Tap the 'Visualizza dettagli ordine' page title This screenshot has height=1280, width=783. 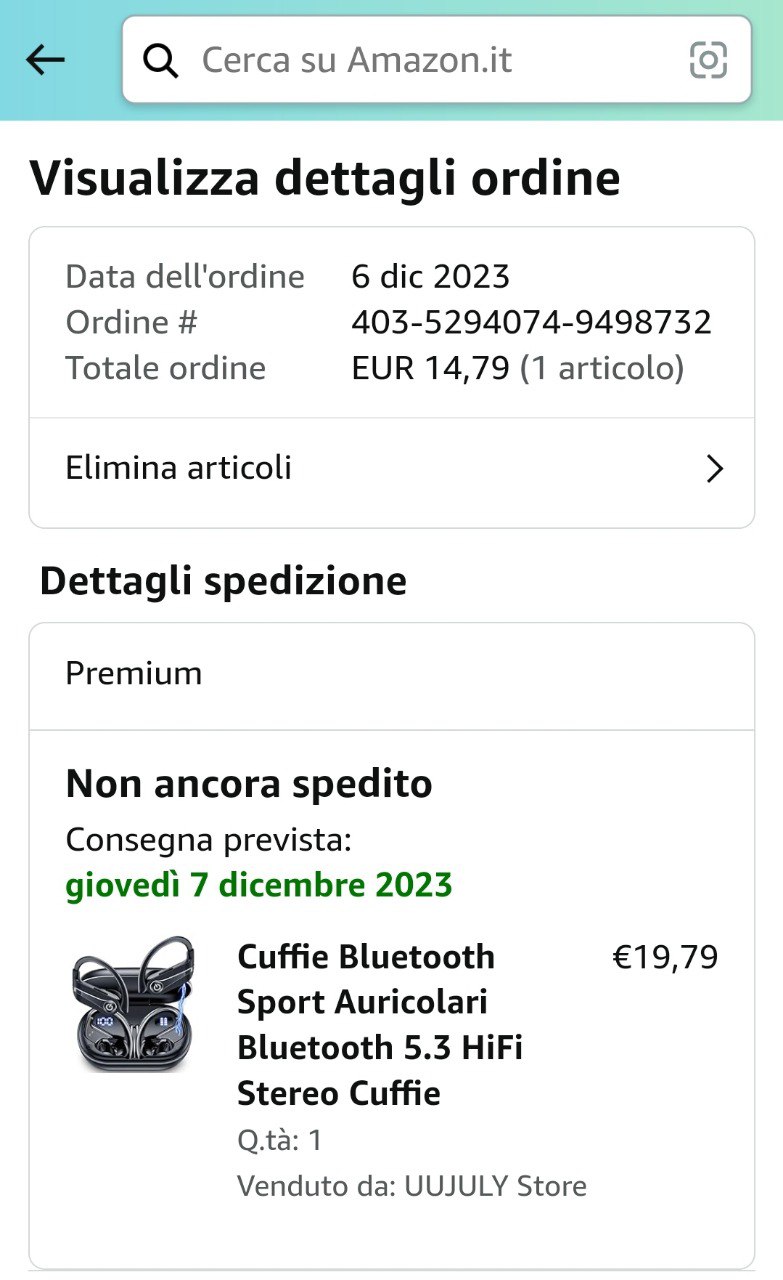[x=325, y=179]
